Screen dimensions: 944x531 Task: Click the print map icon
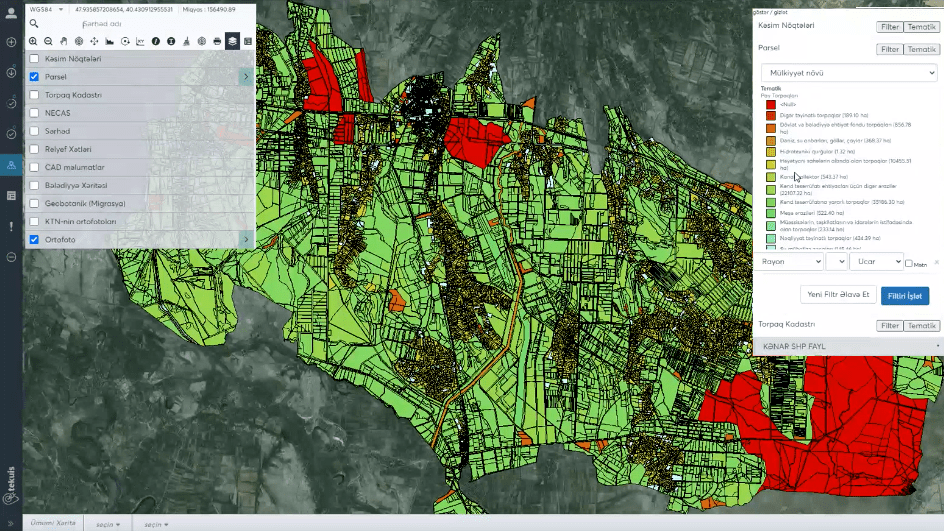pos(217,42)
